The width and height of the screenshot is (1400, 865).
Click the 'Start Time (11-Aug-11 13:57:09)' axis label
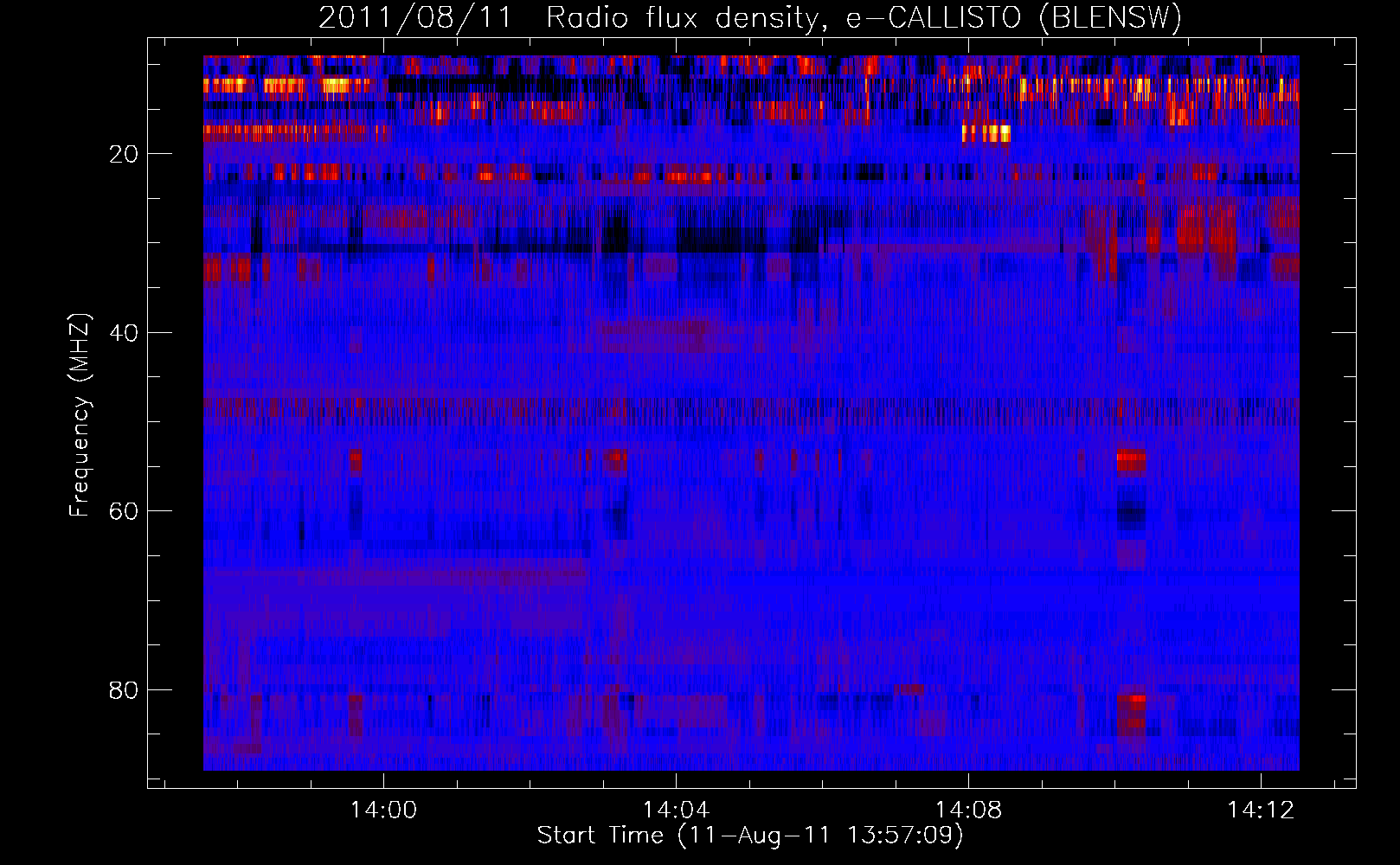(x=750, y=836)
